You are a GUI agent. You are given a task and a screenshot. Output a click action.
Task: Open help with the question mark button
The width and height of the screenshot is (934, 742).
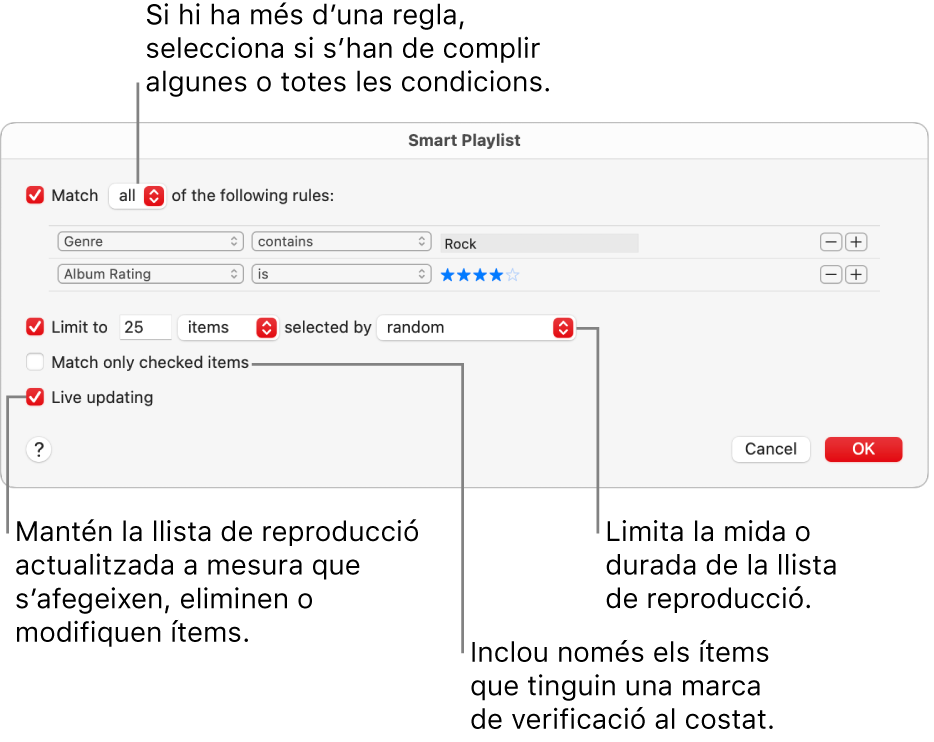[39, 450]
